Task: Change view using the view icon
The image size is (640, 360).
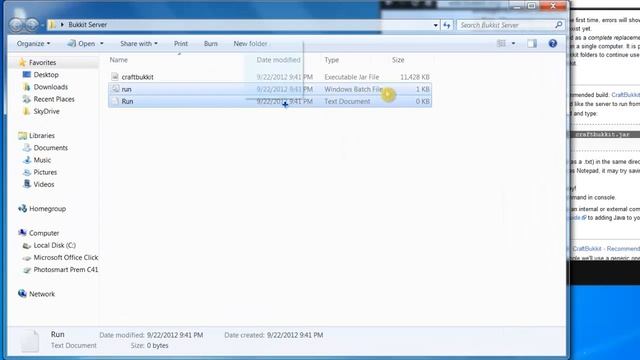Action: click(501, 43)
